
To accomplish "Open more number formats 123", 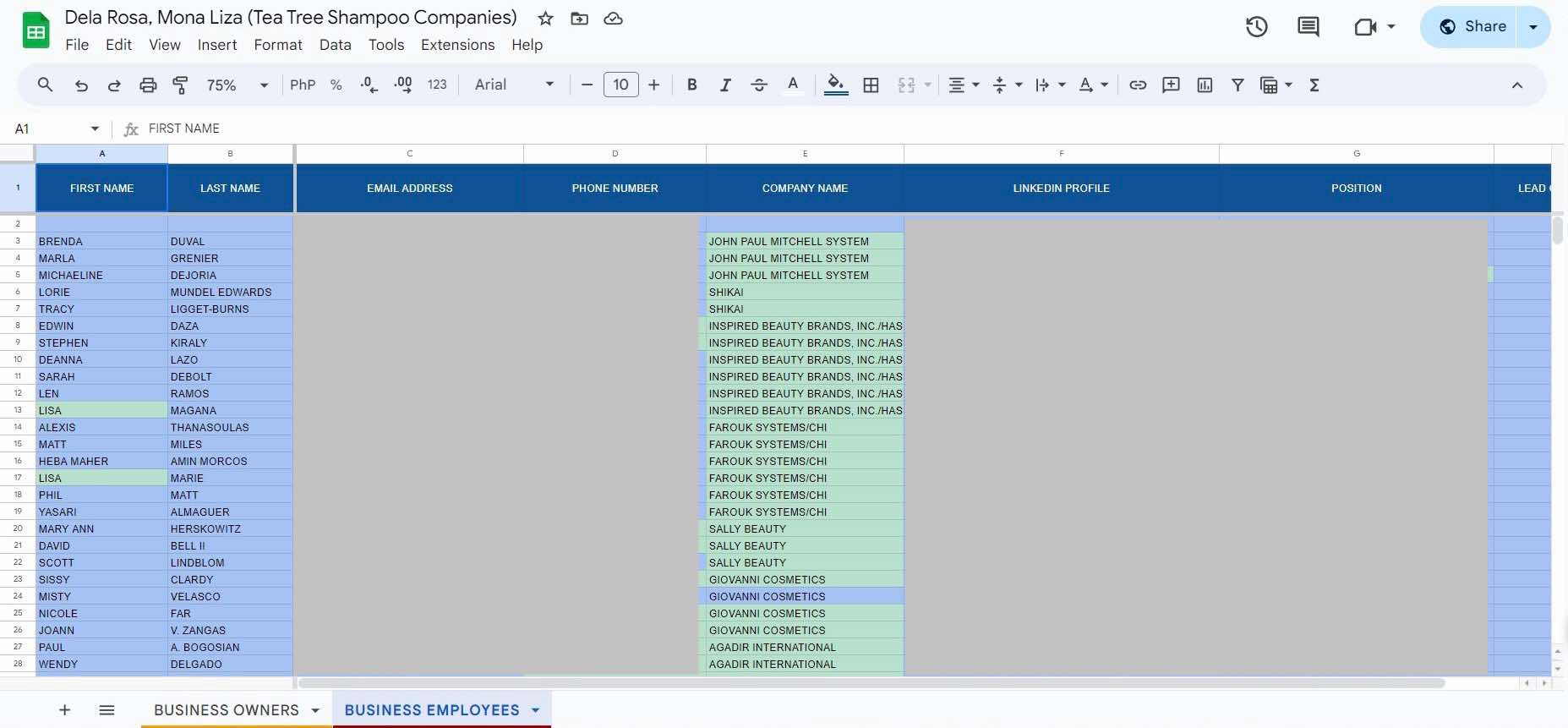I will [x=437, y=85].
